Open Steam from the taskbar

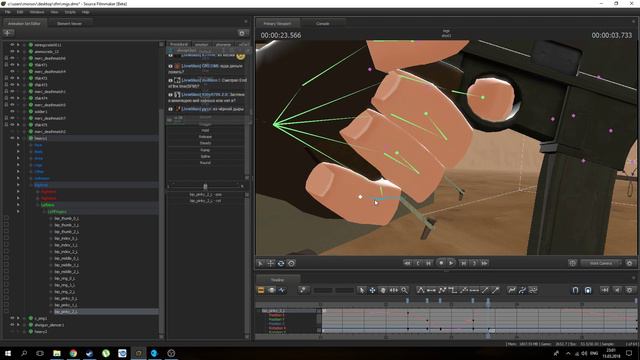[89, 353]
